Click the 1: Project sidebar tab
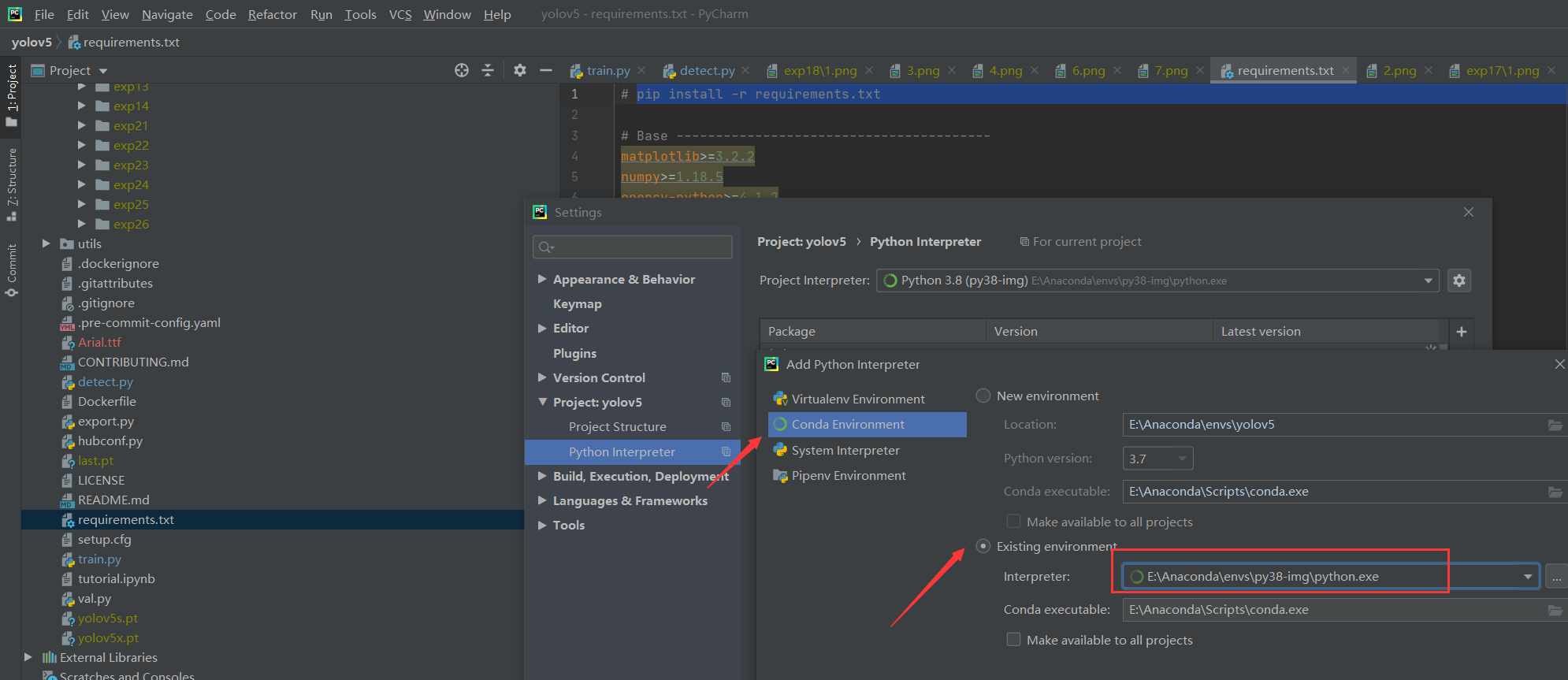Screen dimensions: 1568x680 (12, 95)
